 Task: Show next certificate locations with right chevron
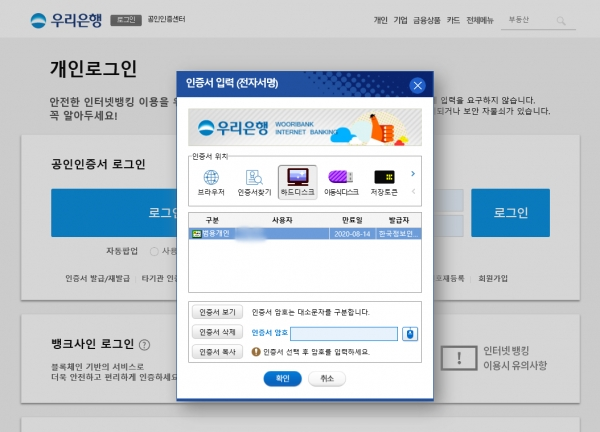point(413,174)
